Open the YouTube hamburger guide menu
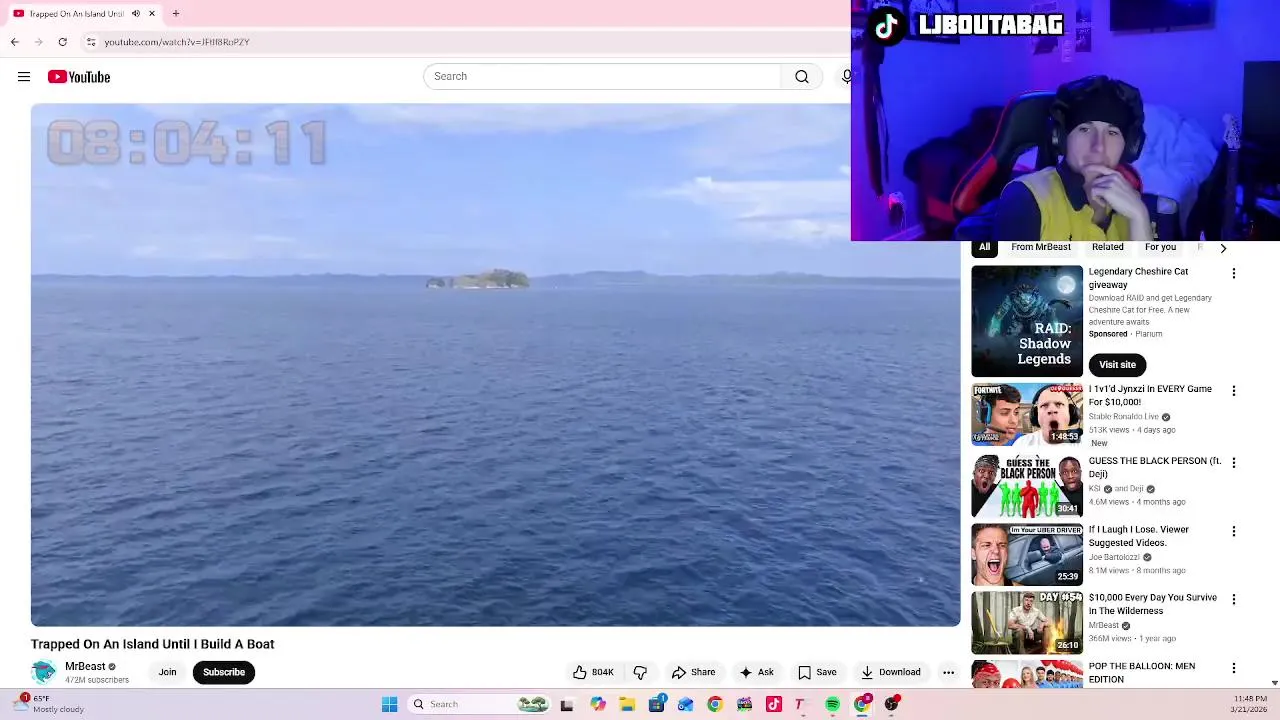1280x720 pixels. [x=24, y=77]
